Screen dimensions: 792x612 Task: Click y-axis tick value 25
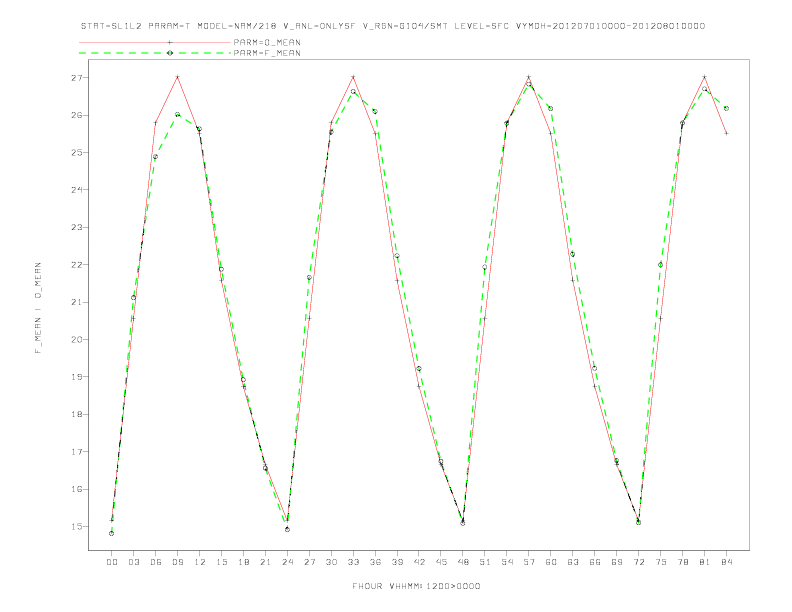point(76,152)
